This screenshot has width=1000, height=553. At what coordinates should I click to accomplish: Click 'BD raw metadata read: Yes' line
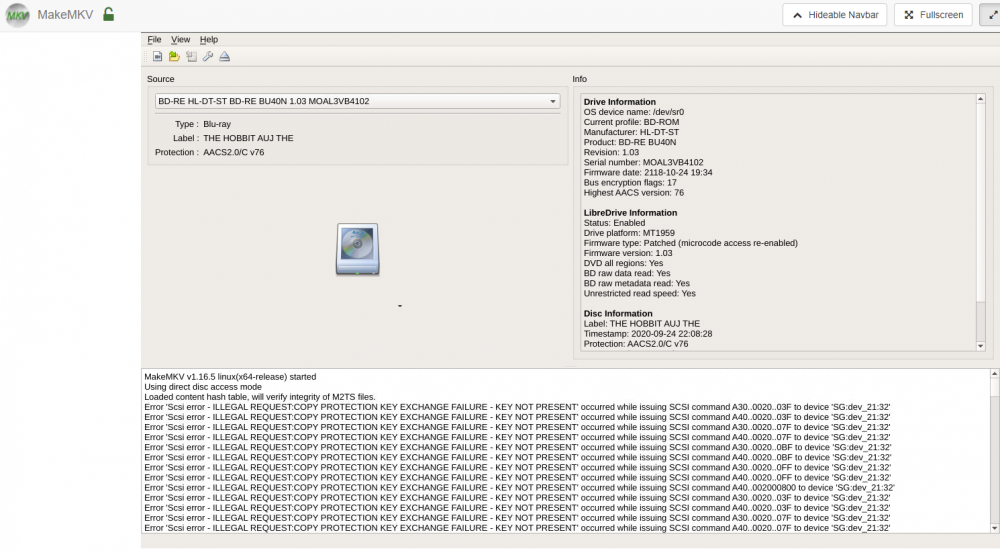pyautogui.click(x=636, y=284)
